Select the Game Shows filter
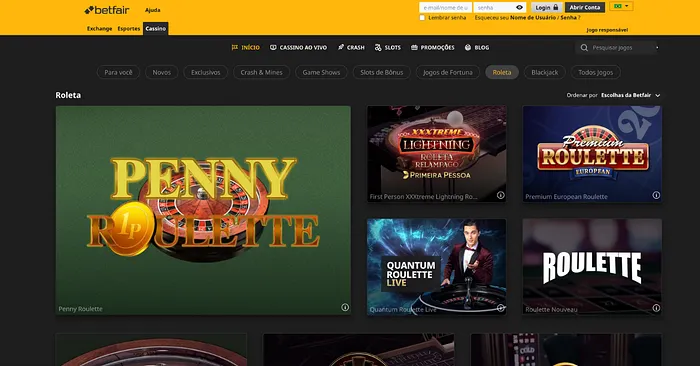Viewport: 700px width, 366px height. coord(321,72)
